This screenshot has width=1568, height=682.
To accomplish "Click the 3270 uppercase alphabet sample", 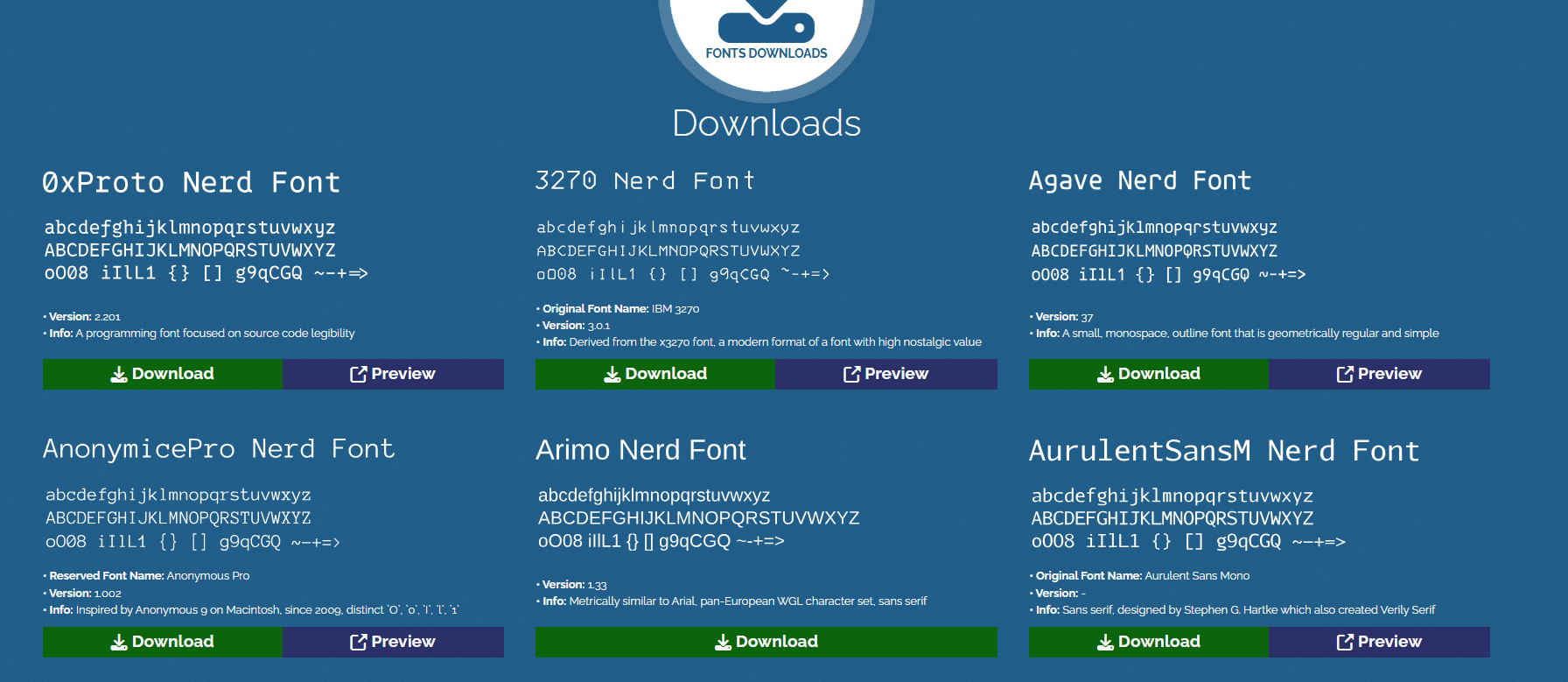I will coord(668,251).
